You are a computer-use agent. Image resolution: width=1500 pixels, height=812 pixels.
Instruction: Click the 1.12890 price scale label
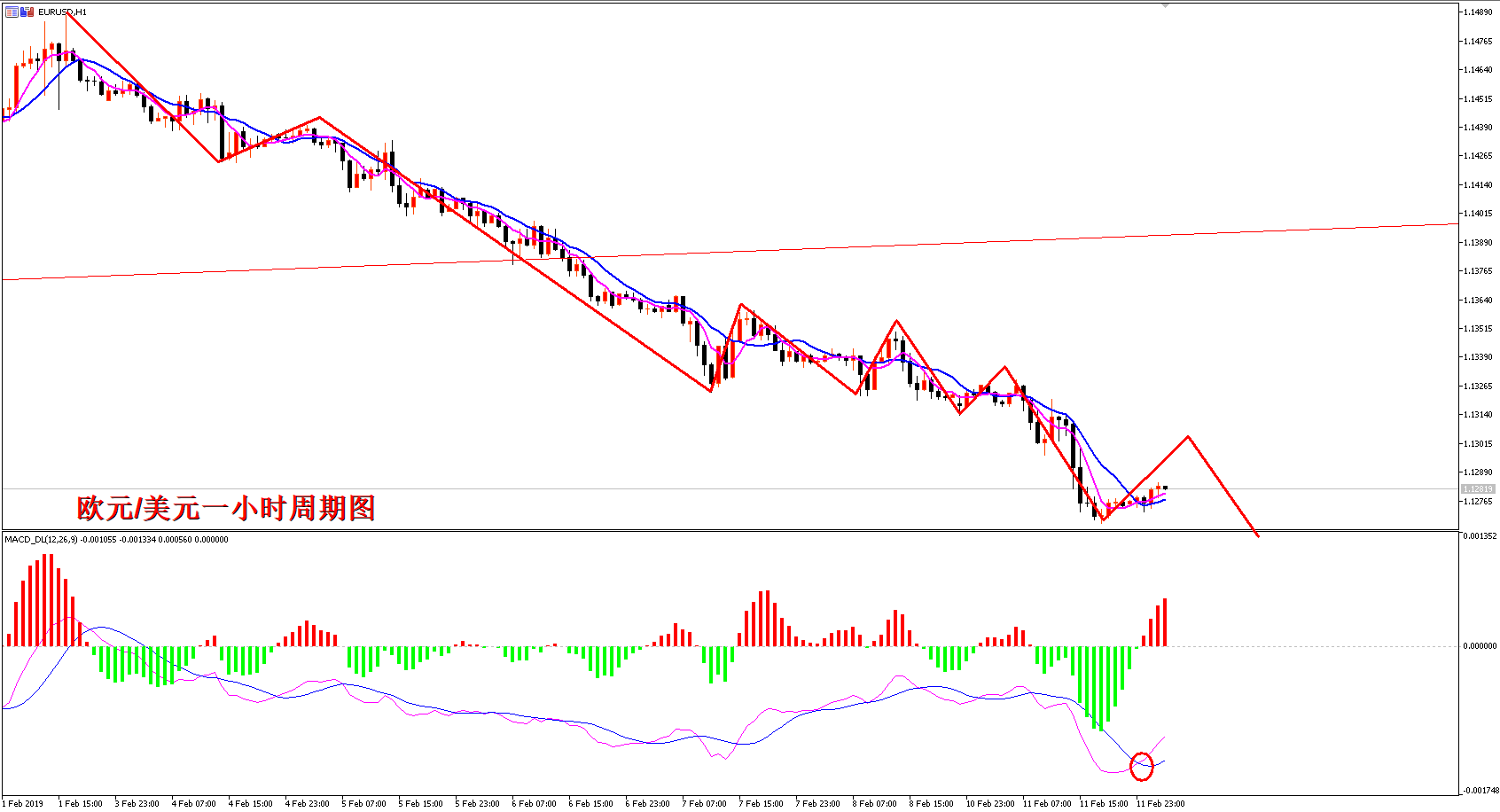click(1477, 472)
